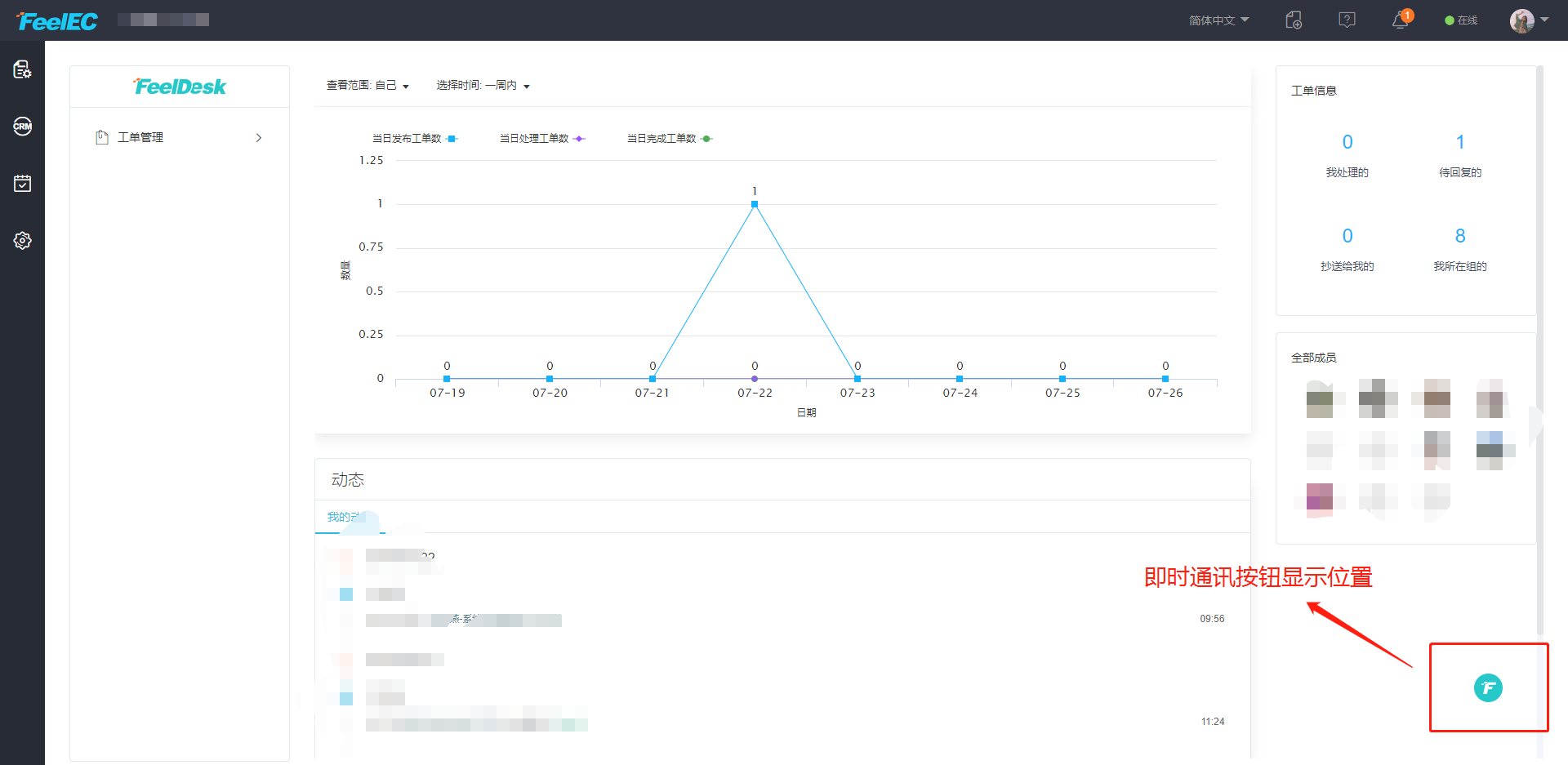Click the 全部成员 panel title

[1314, 358]
